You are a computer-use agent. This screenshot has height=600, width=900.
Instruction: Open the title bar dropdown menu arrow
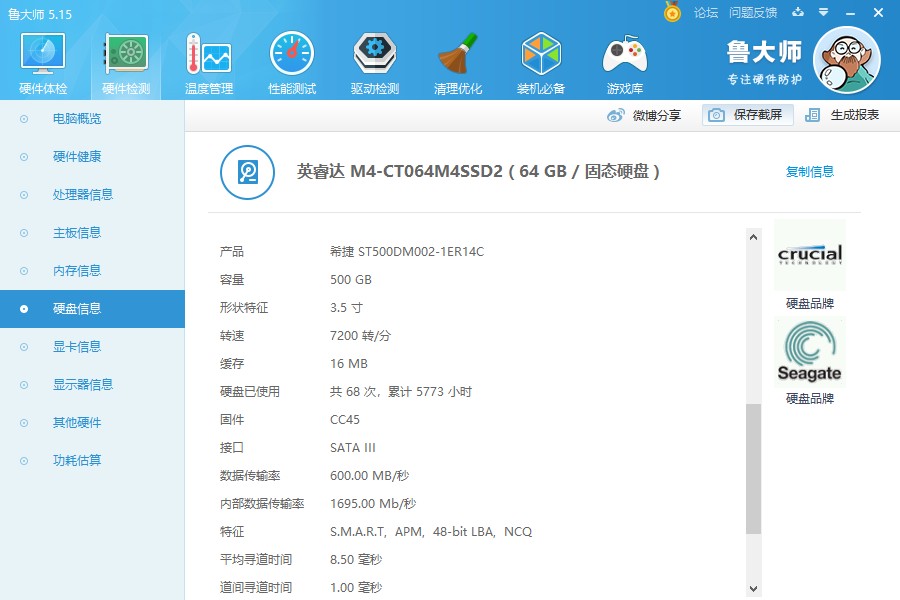(824, 12)
